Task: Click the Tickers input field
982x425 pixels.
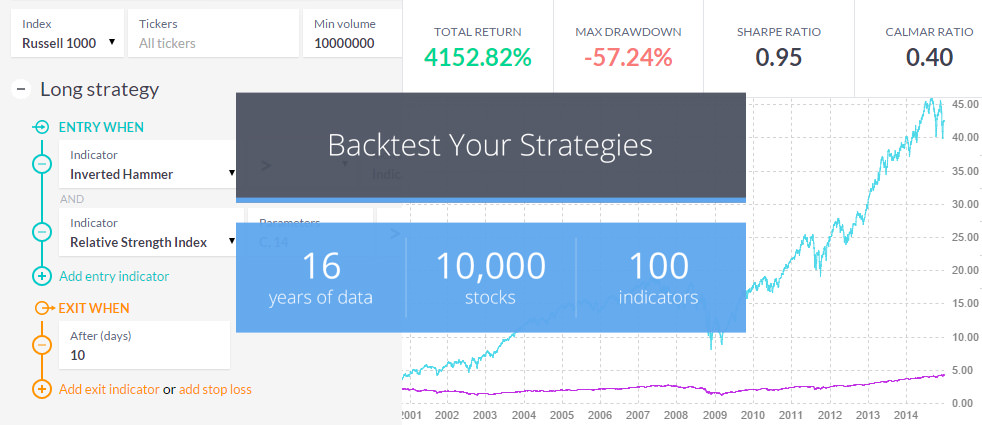Action: (x=213, y=43)
